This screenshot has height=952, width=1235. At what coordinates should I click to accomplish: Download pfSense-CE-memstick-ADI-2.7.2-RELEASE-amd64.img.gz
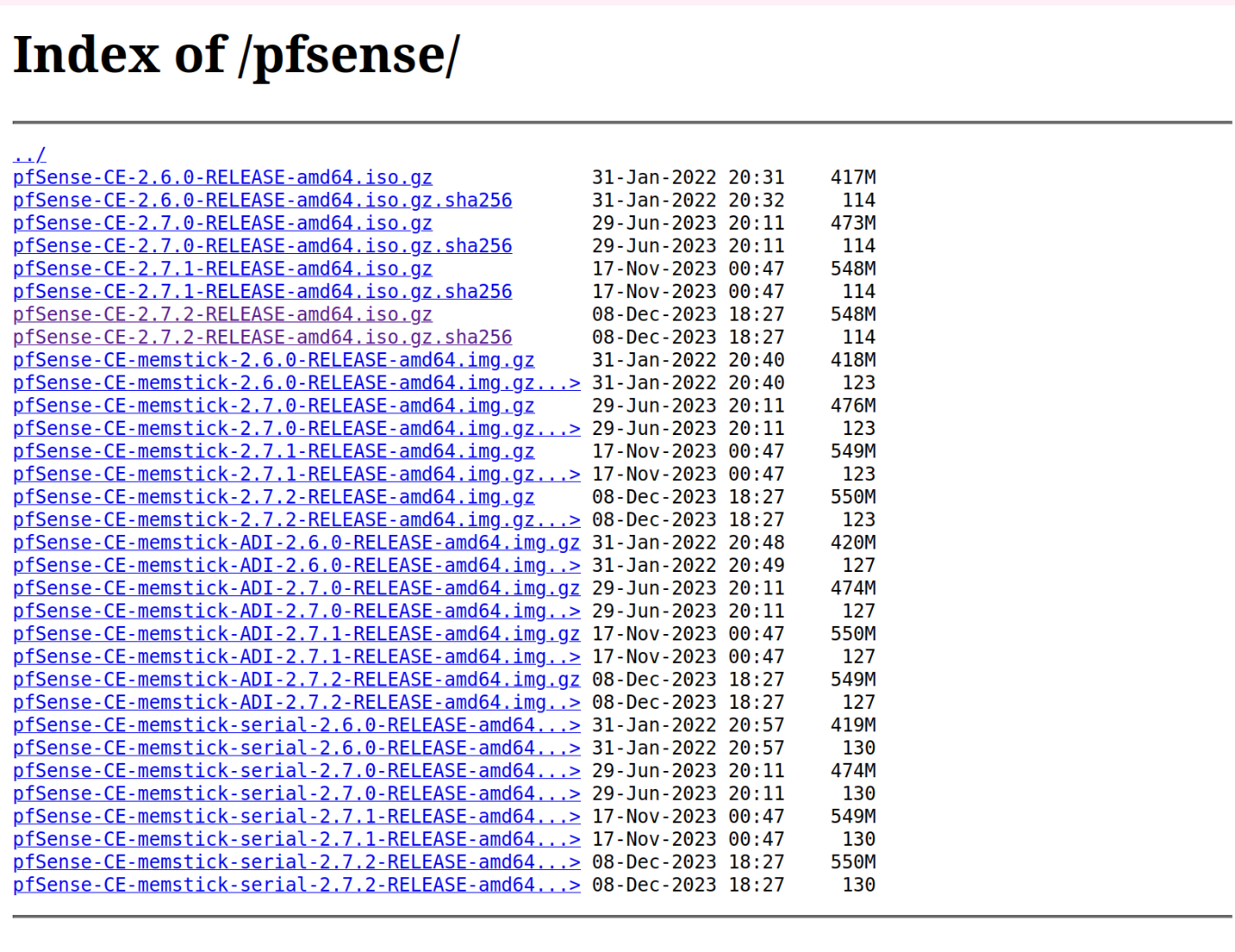297,680
